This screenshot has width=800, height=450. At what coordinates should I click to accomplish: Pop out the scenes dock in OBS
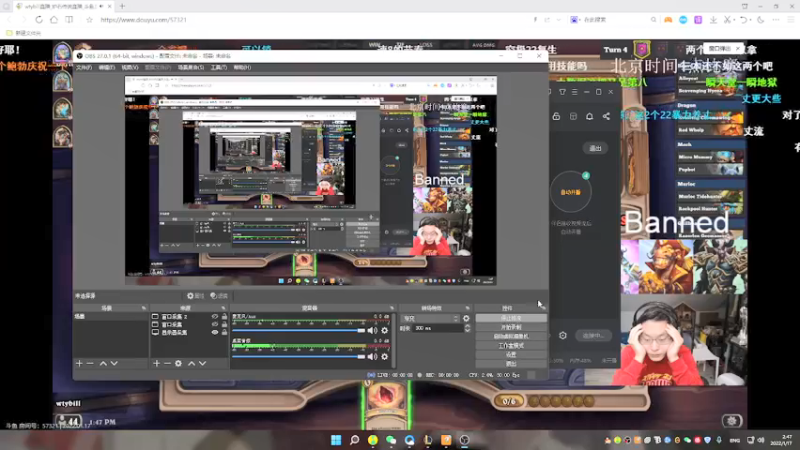click(x=143, y=308)
